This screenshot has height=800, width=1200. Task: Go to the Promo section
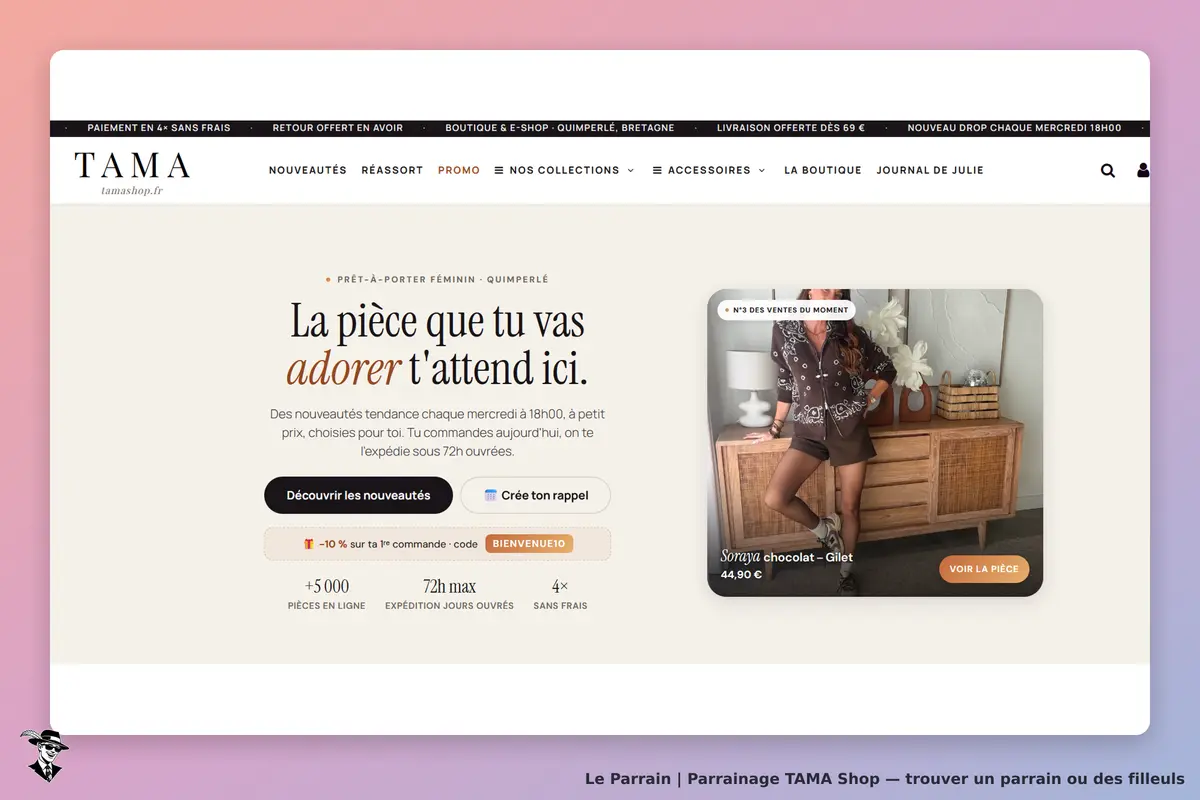point(459,170)
